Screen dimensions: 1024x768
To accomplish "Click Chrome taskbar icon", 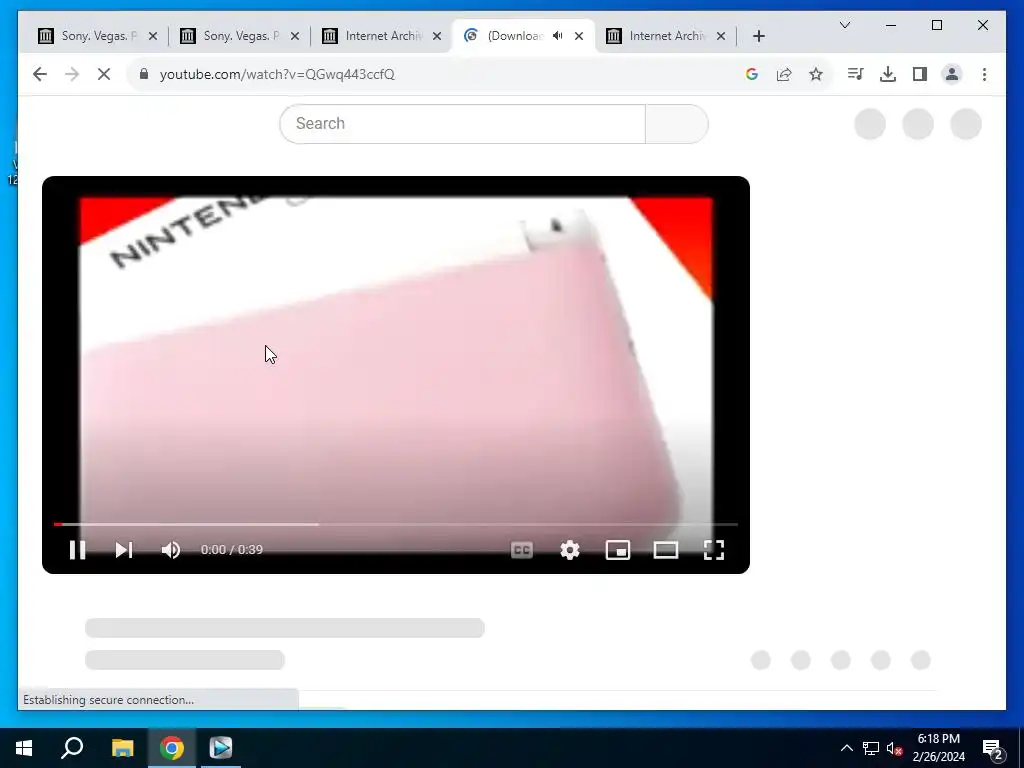I will pyautogui.click(x=172, y=748).
